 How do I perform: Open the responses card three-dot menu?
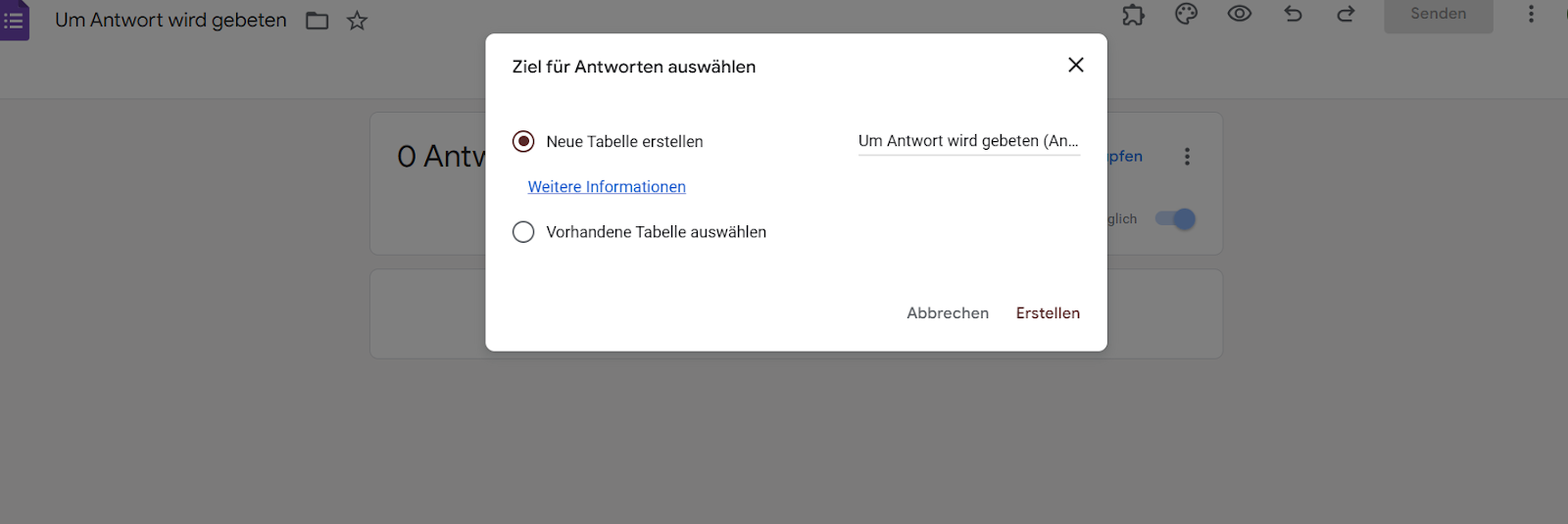click(1187, 157)
